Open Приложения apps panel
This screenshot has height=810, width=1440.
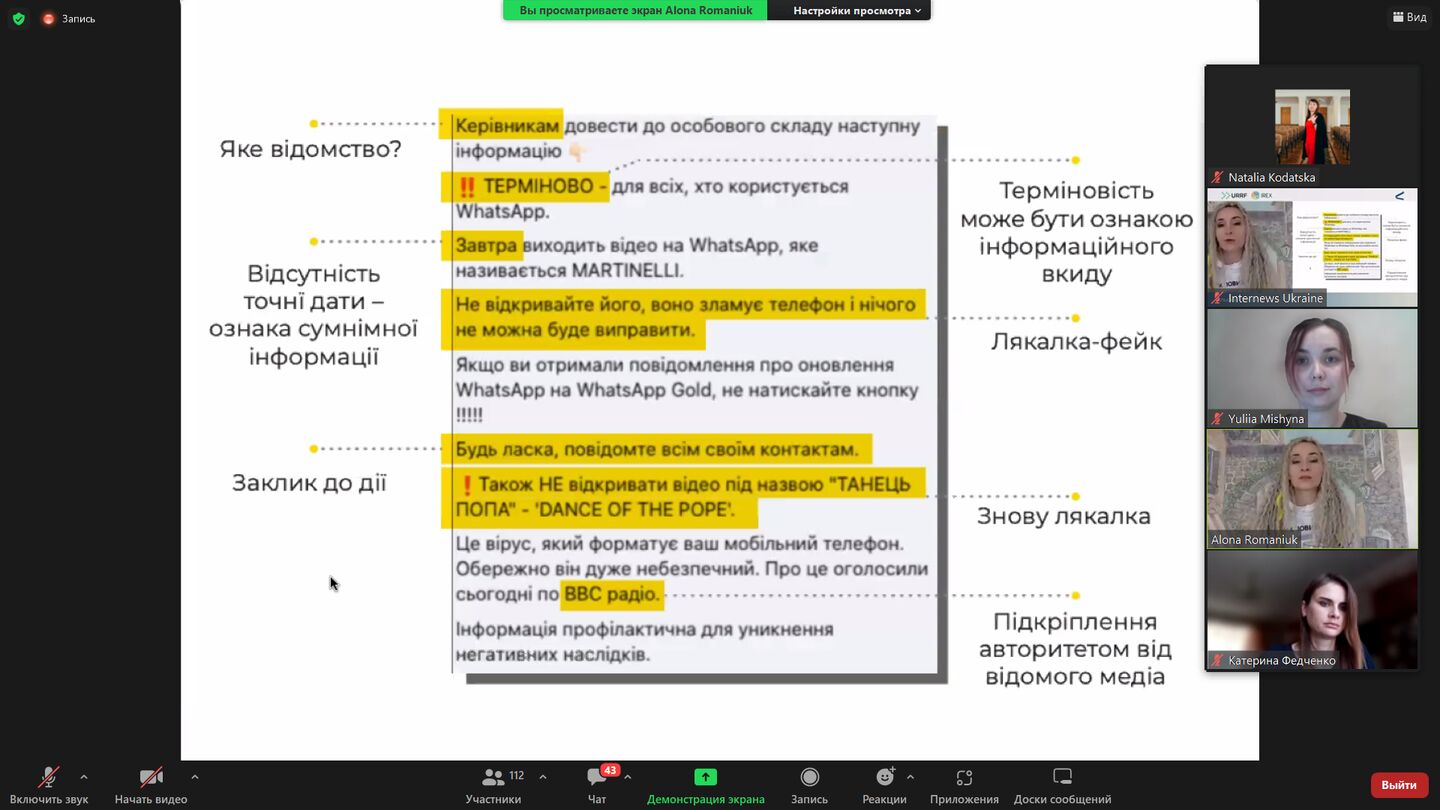pos(964,785)
